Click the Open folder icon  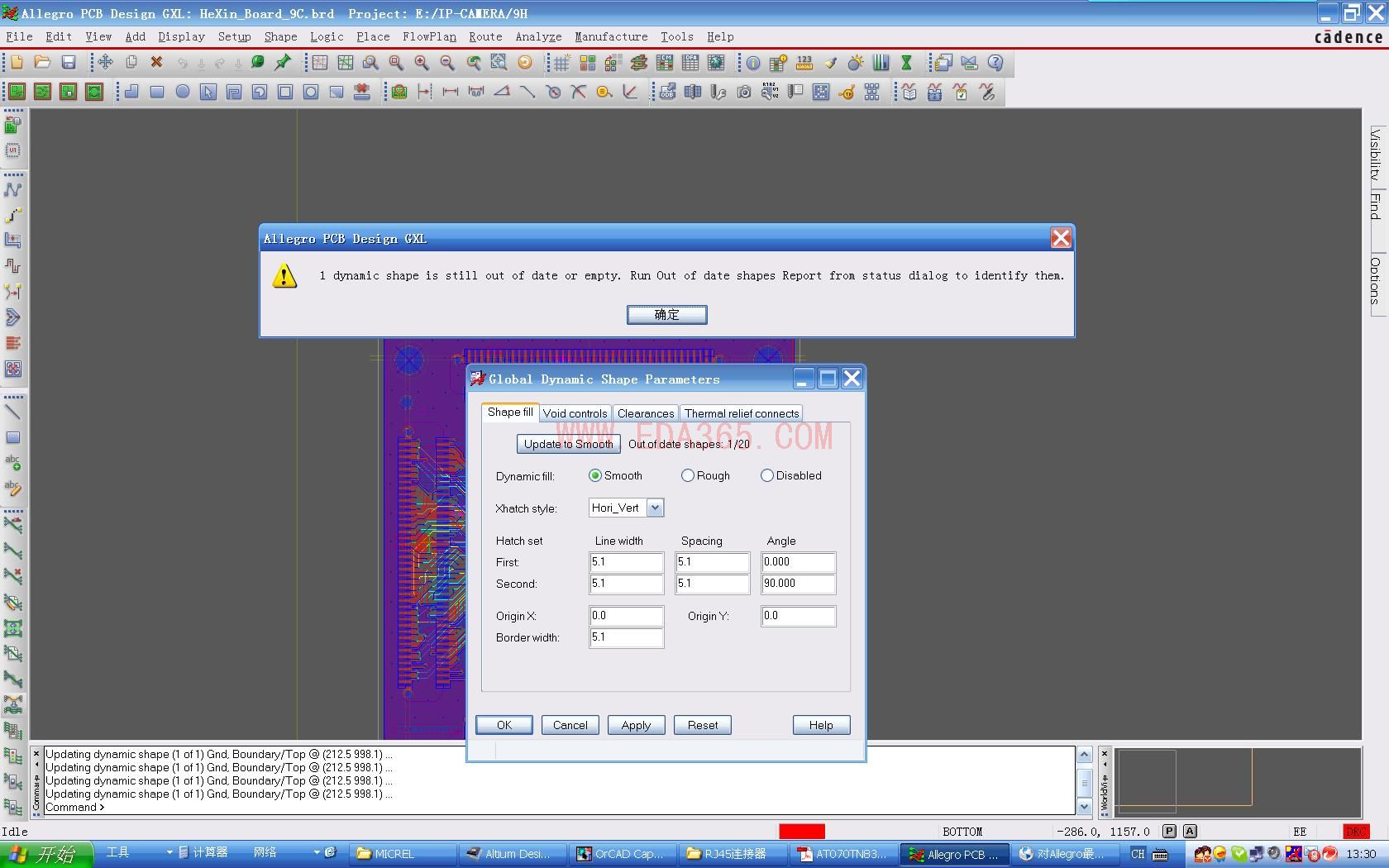42,63
